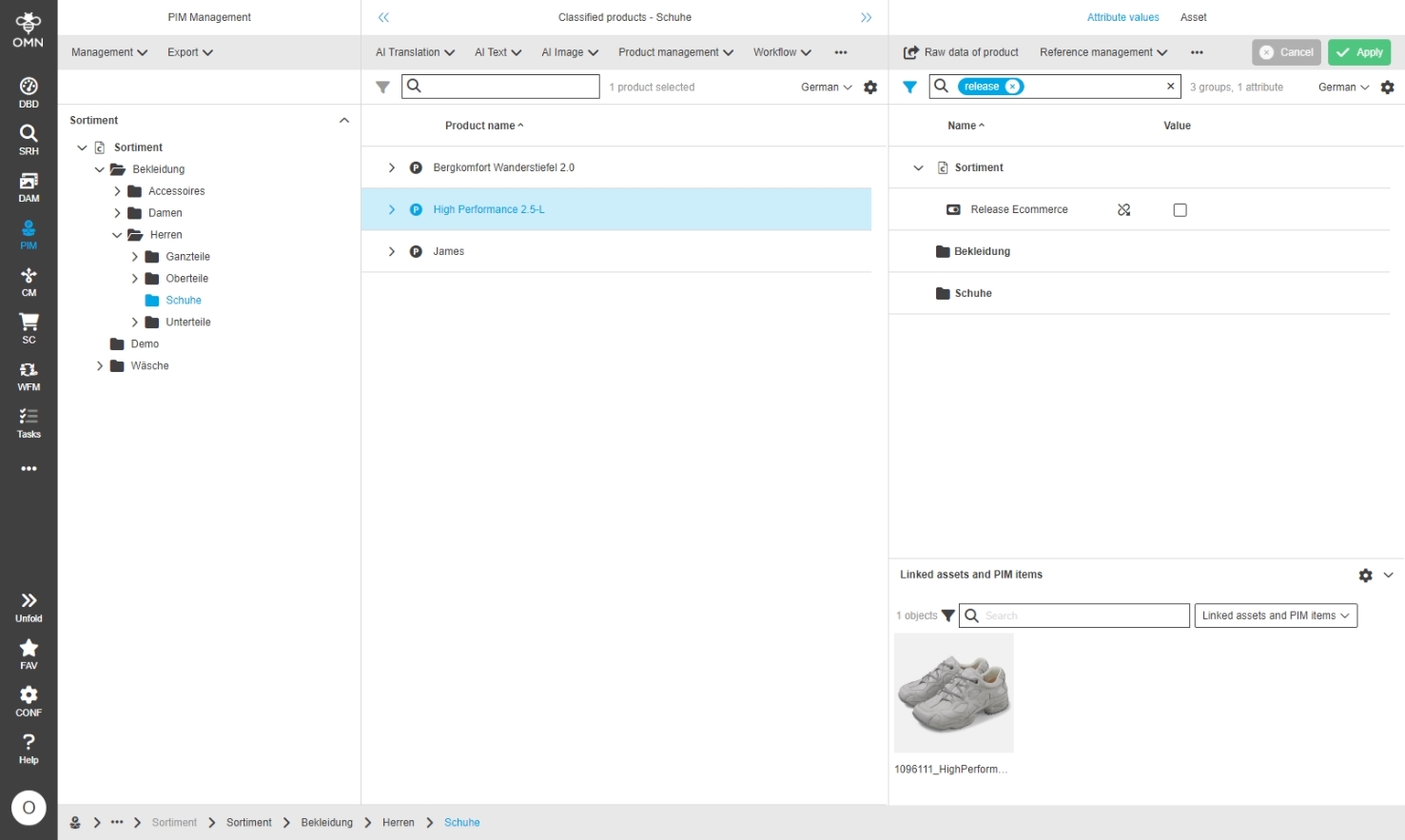Open the FAV favorites star

[x=29, y=654]
